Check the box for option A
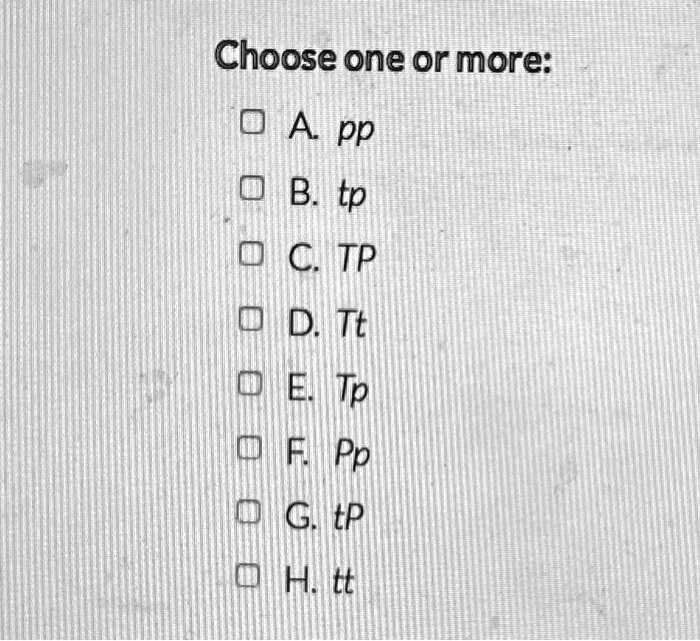The width and height of the screenshot is (700, 641). coord(252,122)
